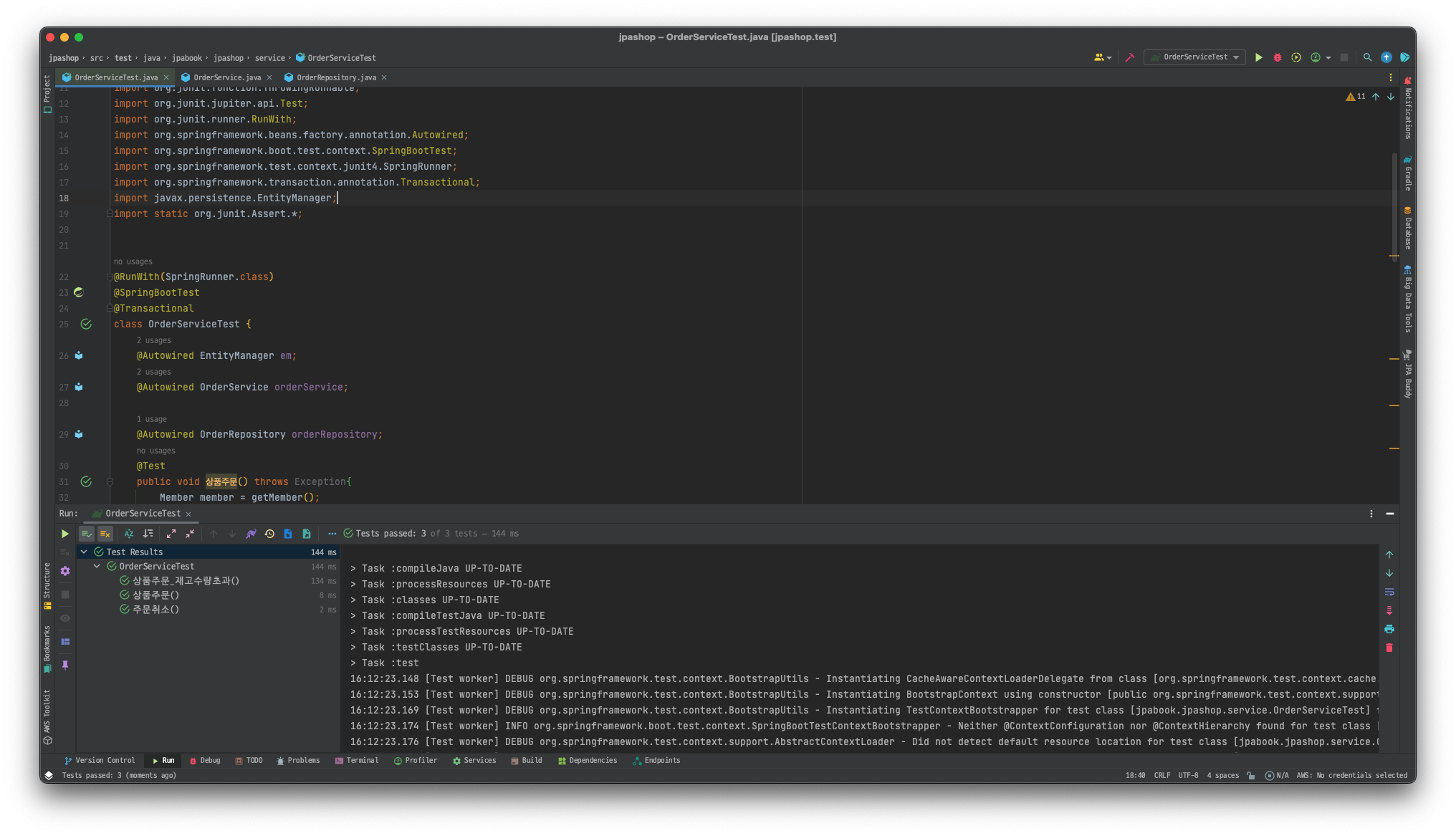1456x836 pixels.
Task: Pin the Run tab
Action: 65,665
